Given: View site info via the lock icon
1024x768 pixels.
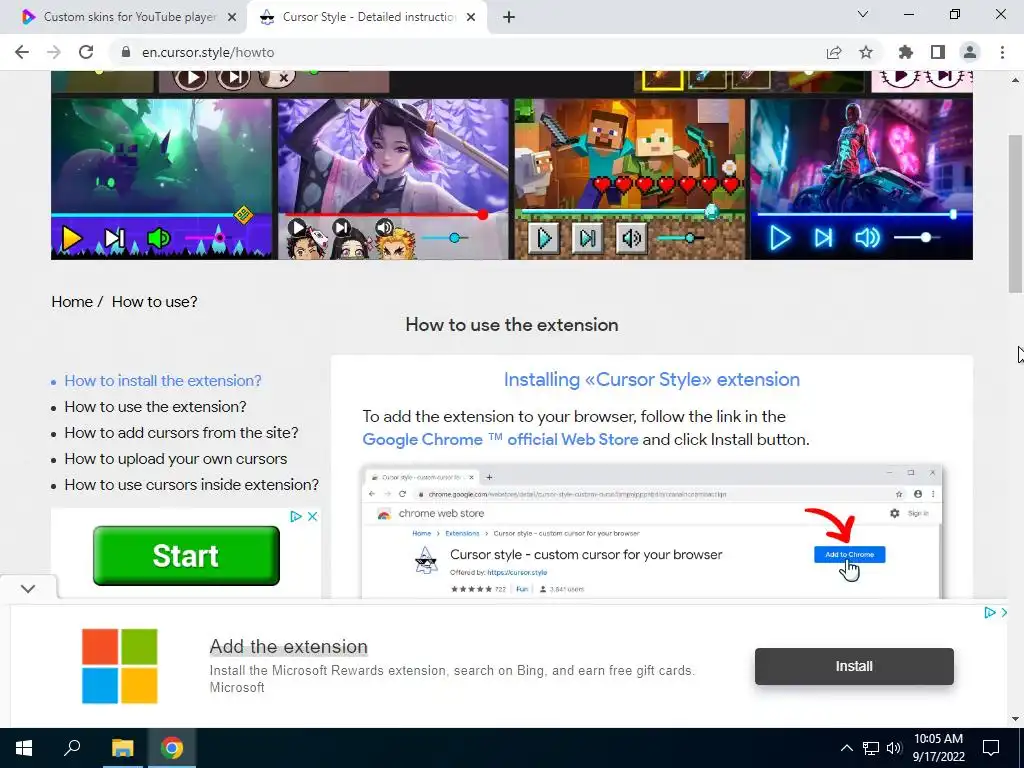Looking at the screenshot, I should pos(126,52).
